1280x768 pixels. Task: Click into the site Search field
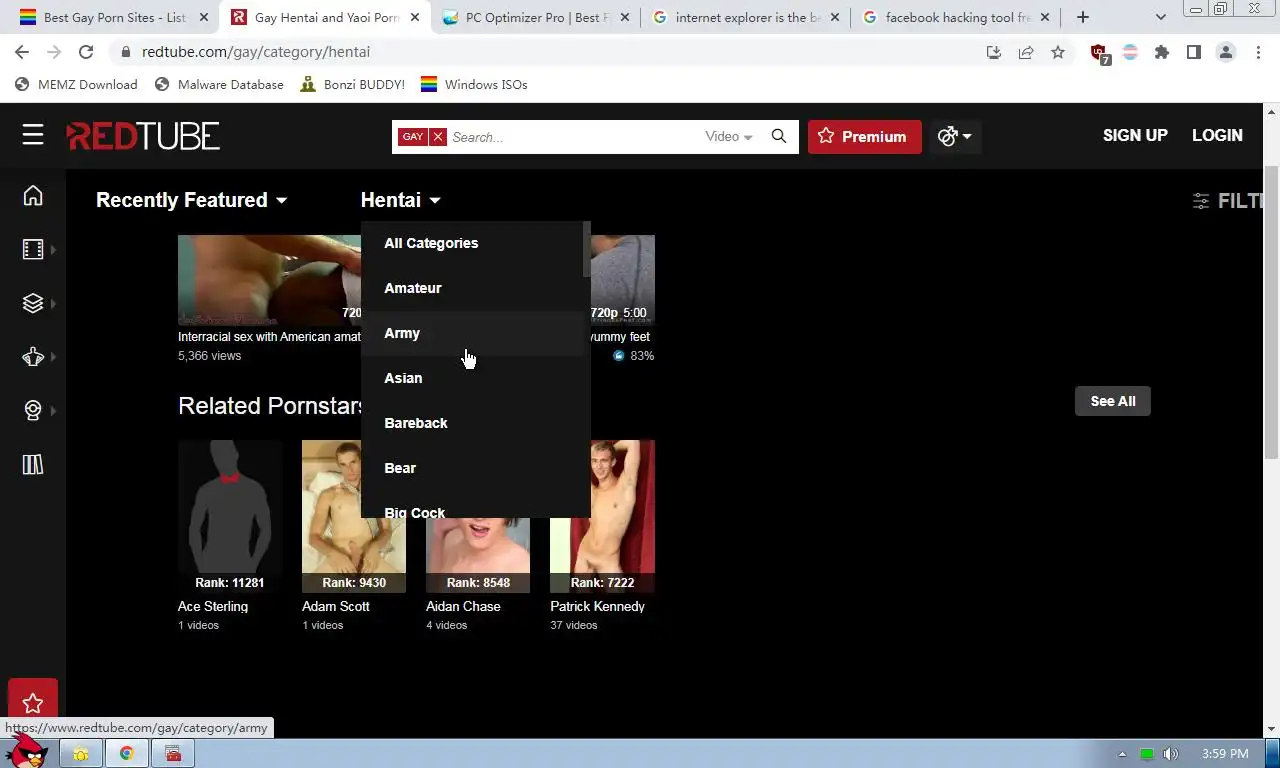click(x=575, y=137)
